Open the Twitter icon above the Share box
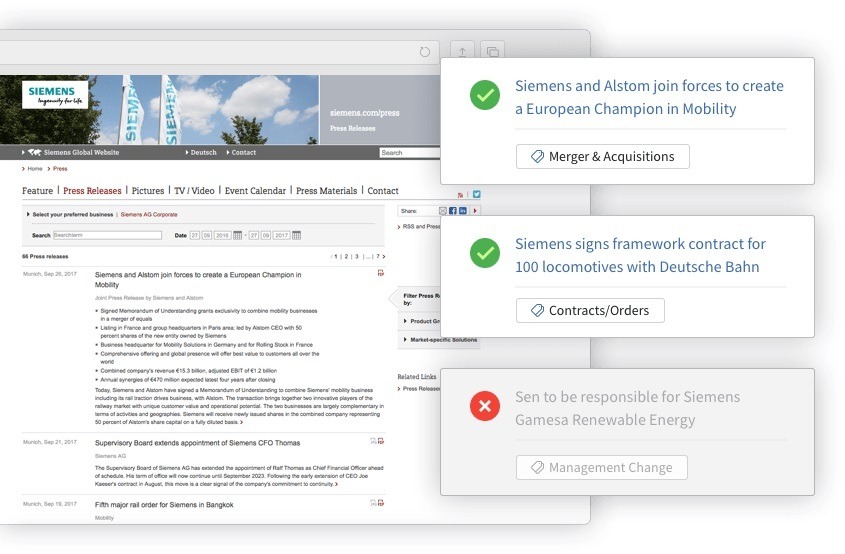 (476, 195)
